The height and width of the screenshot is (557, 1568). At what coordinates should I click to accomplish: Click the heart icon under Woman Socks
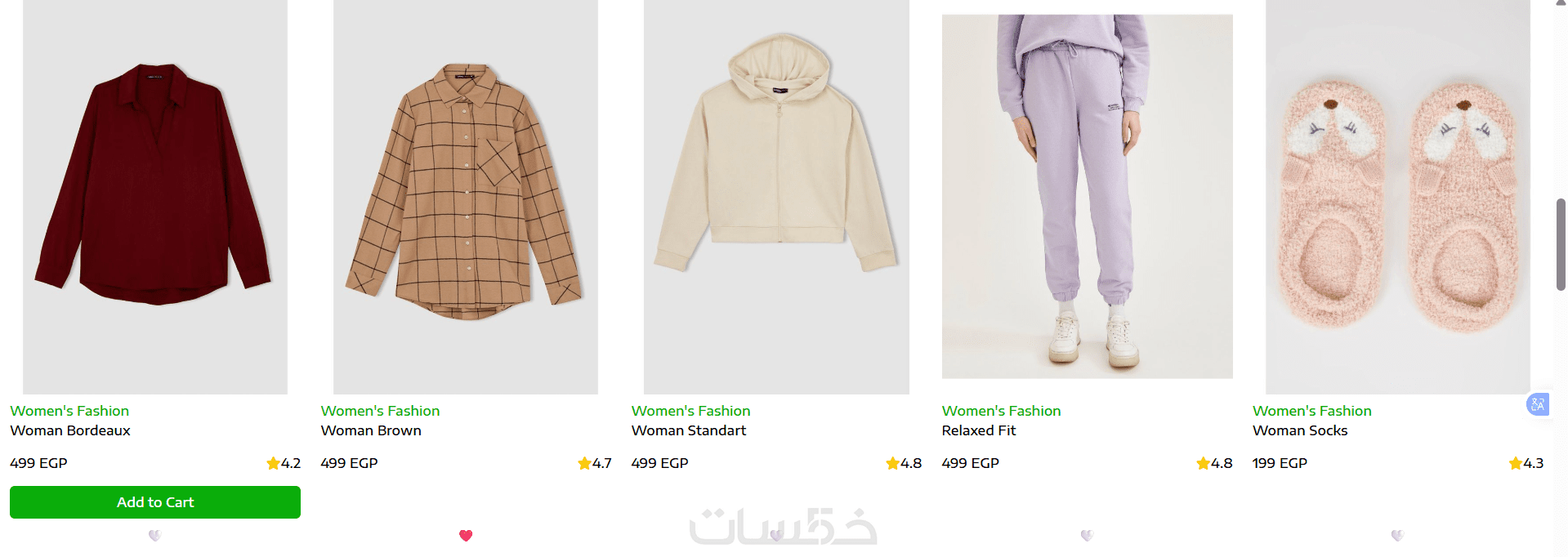coord(1397,536)
